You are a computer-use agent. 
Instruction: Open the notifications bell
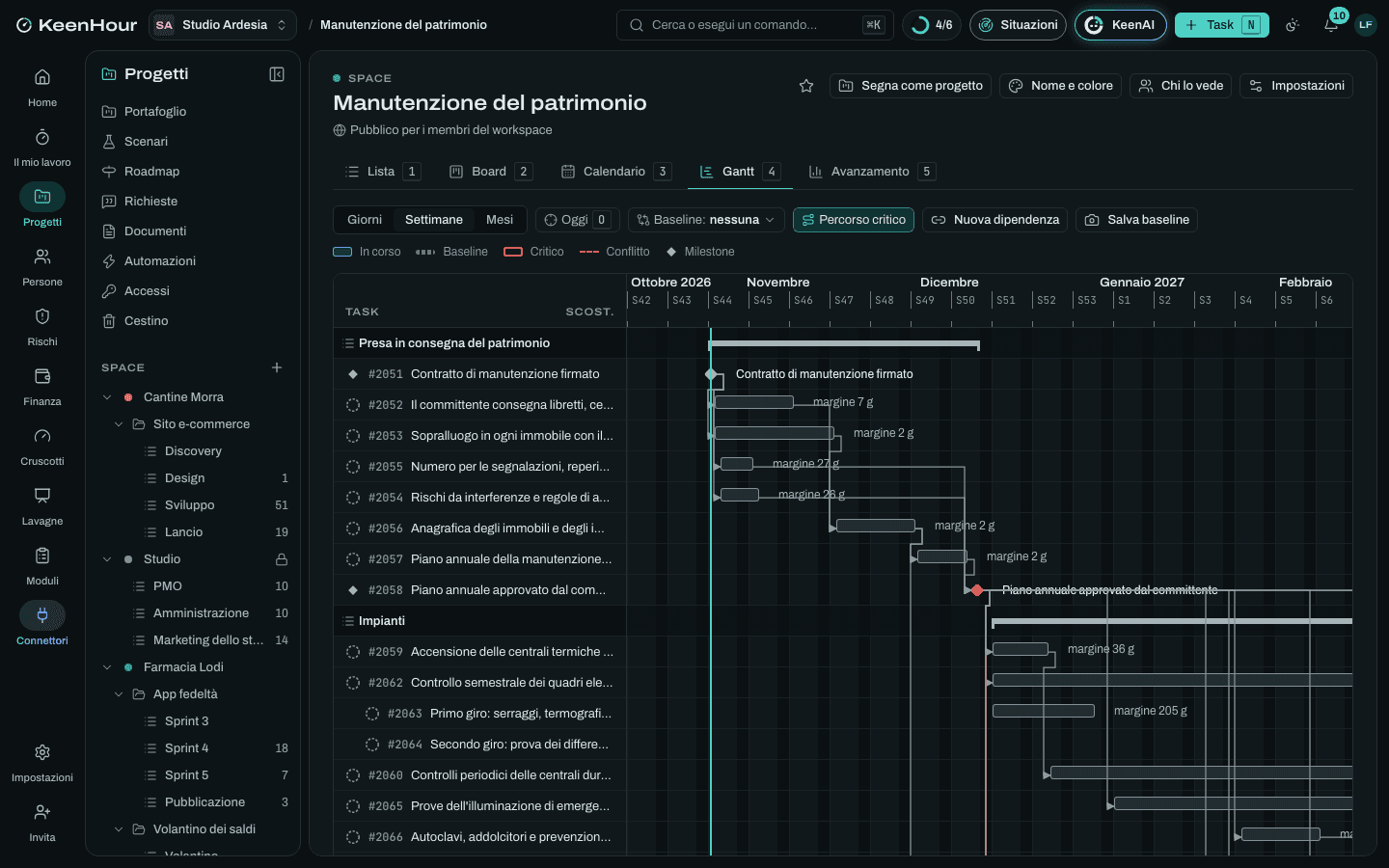point(1331,25)
